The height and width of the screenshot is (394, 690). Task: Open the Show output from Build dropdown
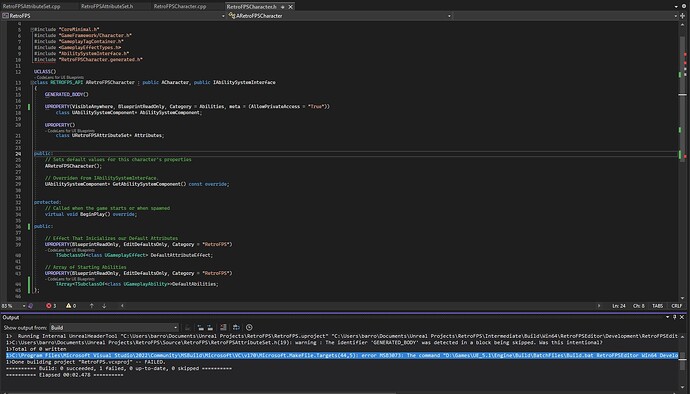coord(114,327)
